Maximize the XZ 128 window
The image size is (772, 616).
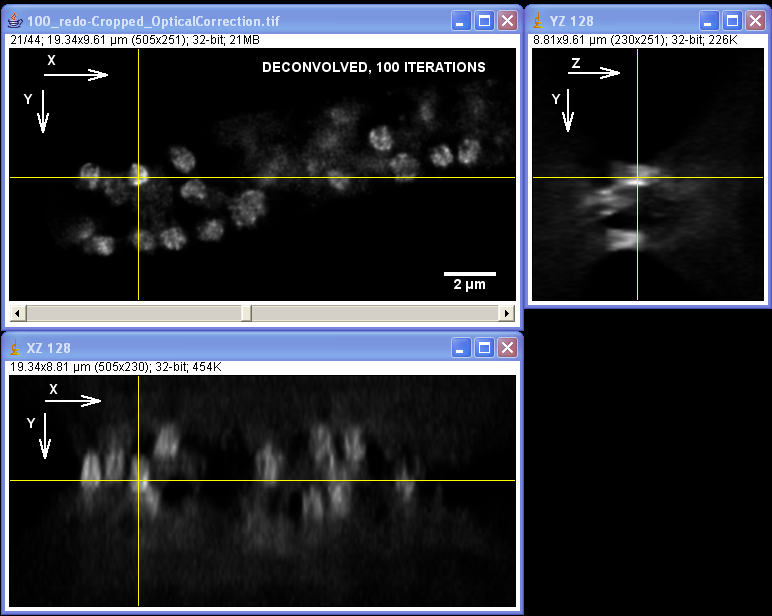tap(484, 348)
